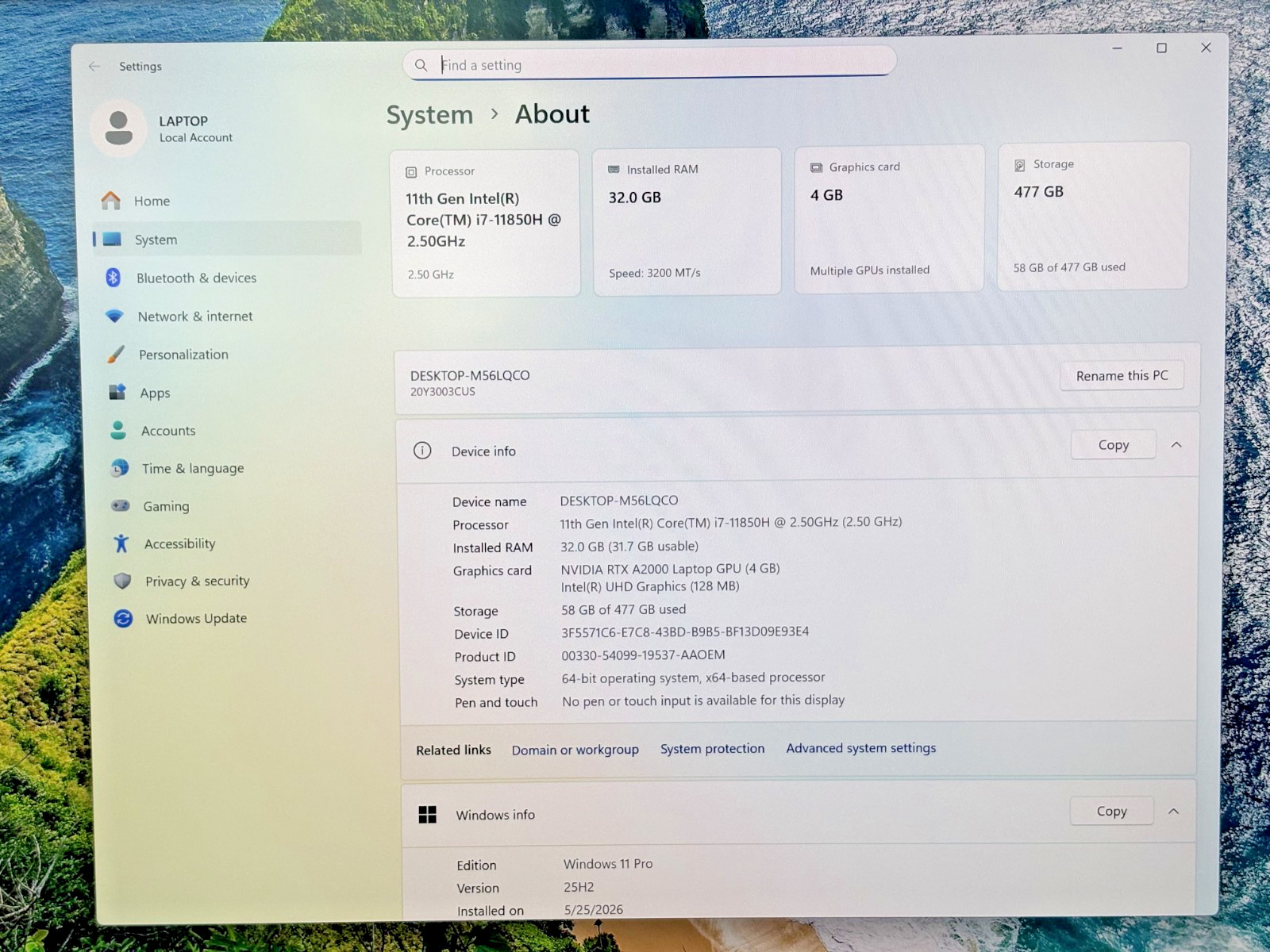Click the Time & language globe icon
The width and height of the screenshot is (1270, 952).
[x=120, y=468]
